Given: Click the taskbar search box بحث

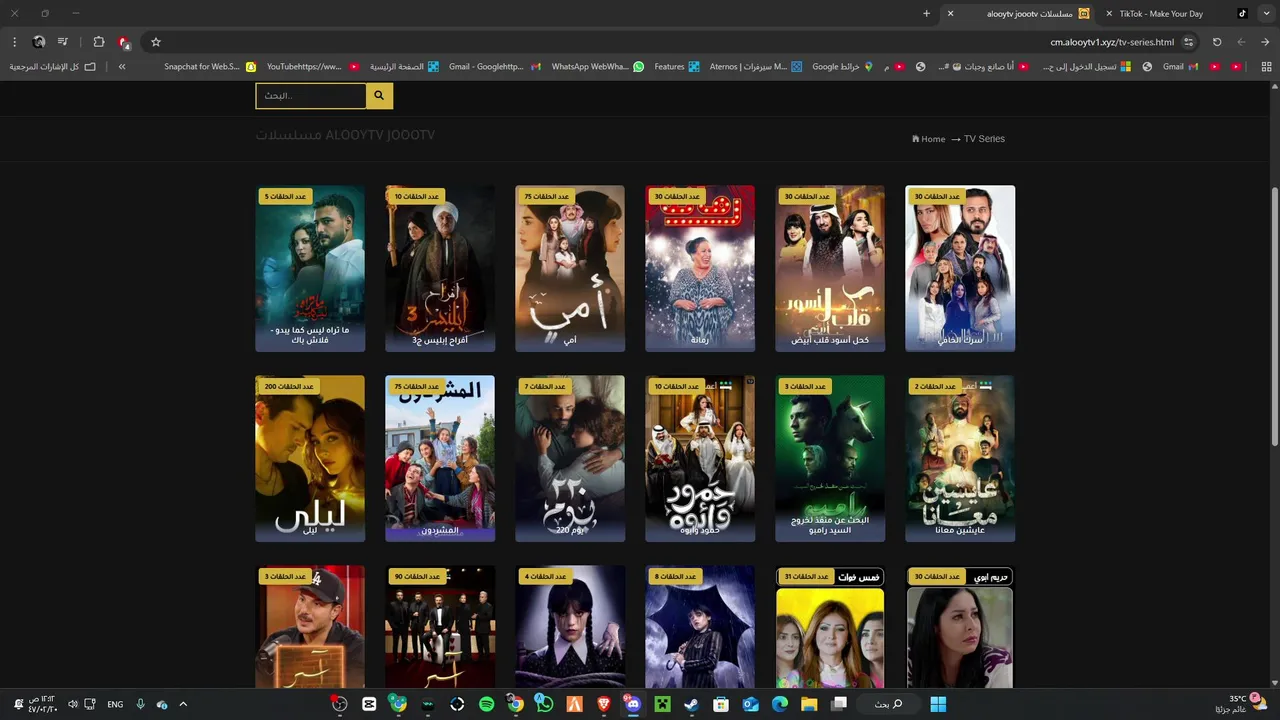Looking at the screenshot, I should (888, 704).
